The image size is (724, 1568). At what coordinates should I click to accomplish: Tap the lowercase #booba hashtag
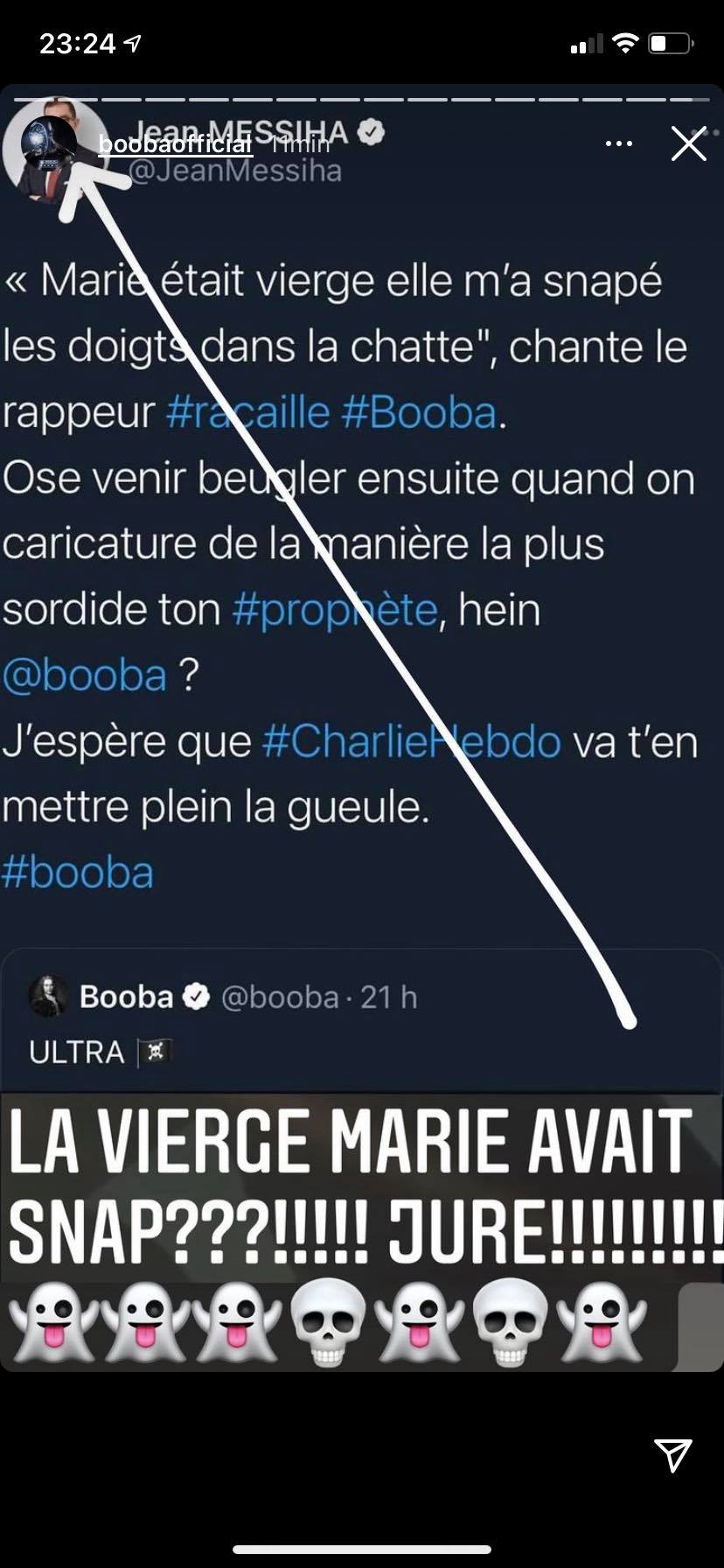coord(78,872)
